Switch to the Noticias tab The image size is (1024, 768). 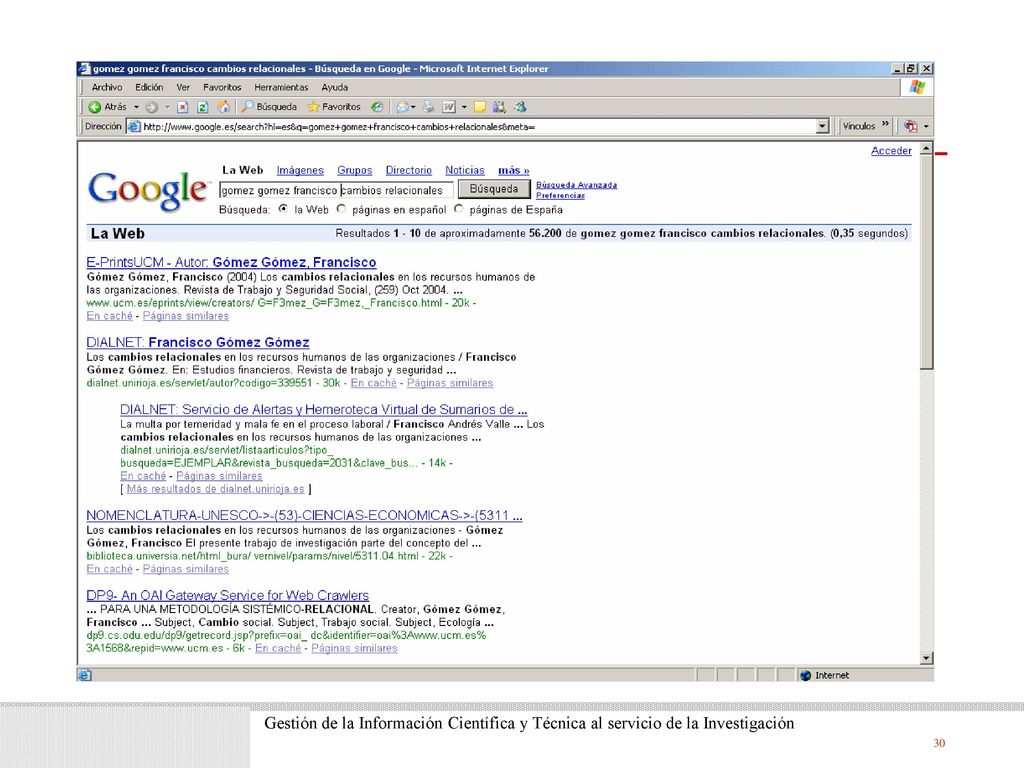tap(465, 170)
